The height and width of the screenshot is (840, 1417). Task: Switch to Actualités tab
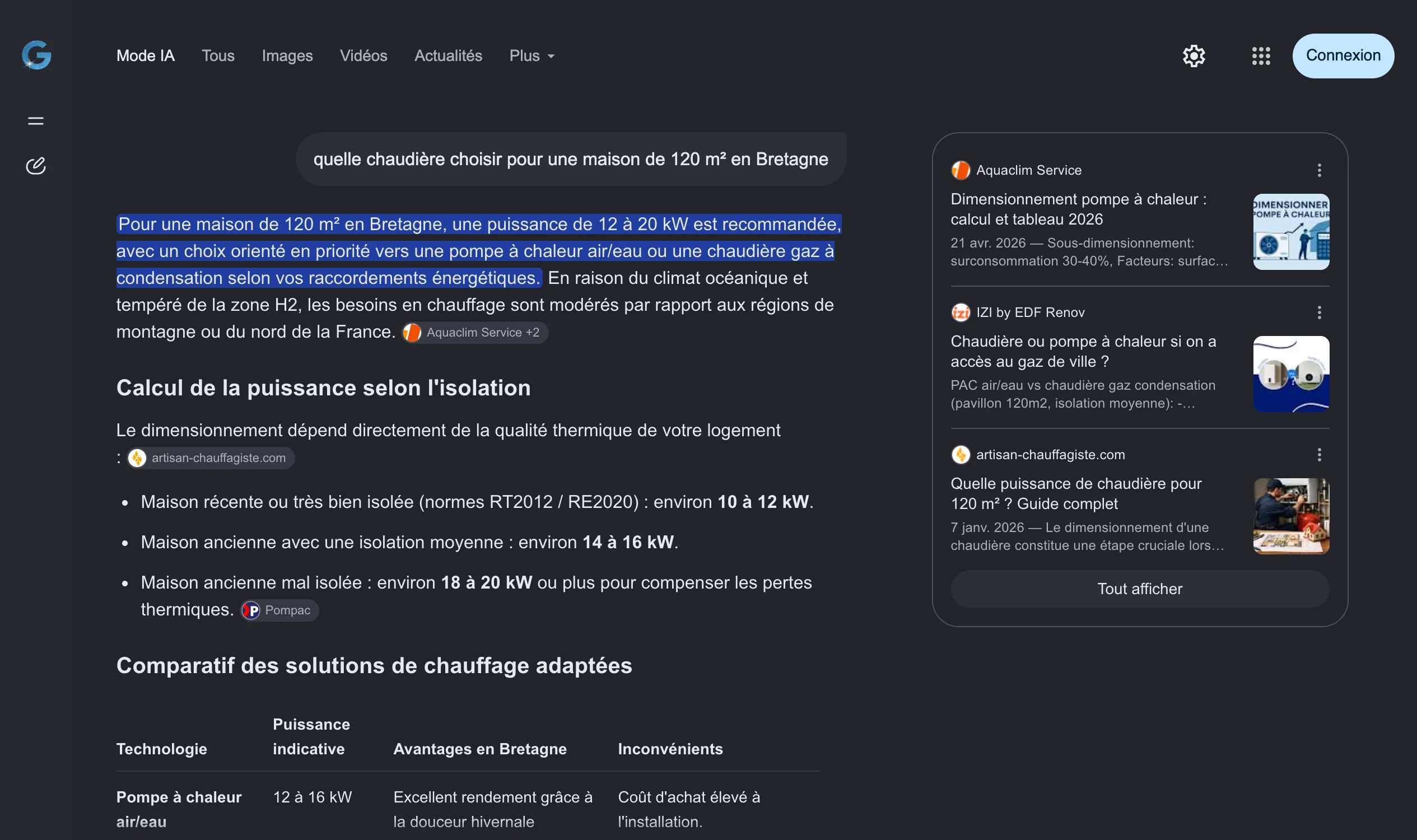pyautogui.click(x=448, y=55)
